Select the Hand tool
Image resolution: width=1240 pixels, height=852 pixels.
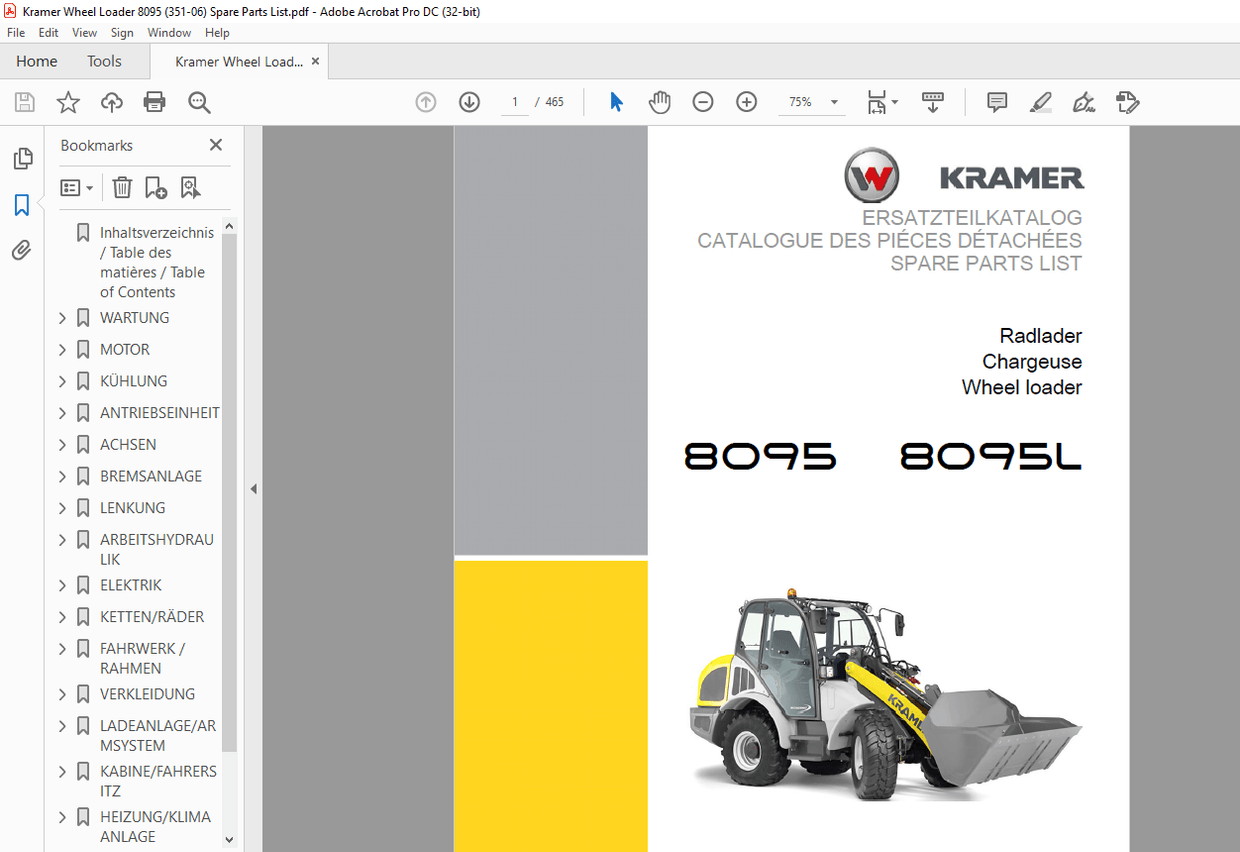click(659, 101)
